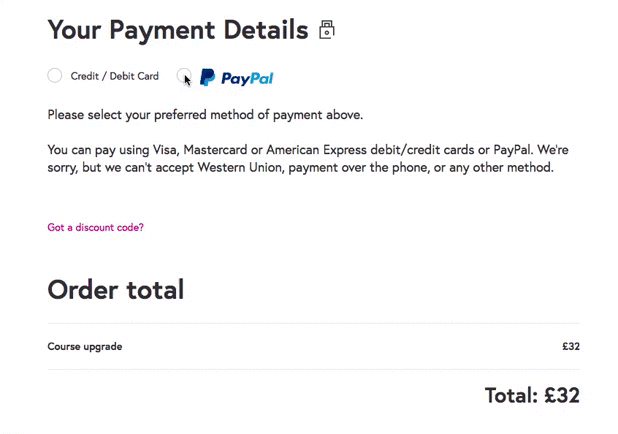Click the "Order total" heading

(x=115, y=290)
